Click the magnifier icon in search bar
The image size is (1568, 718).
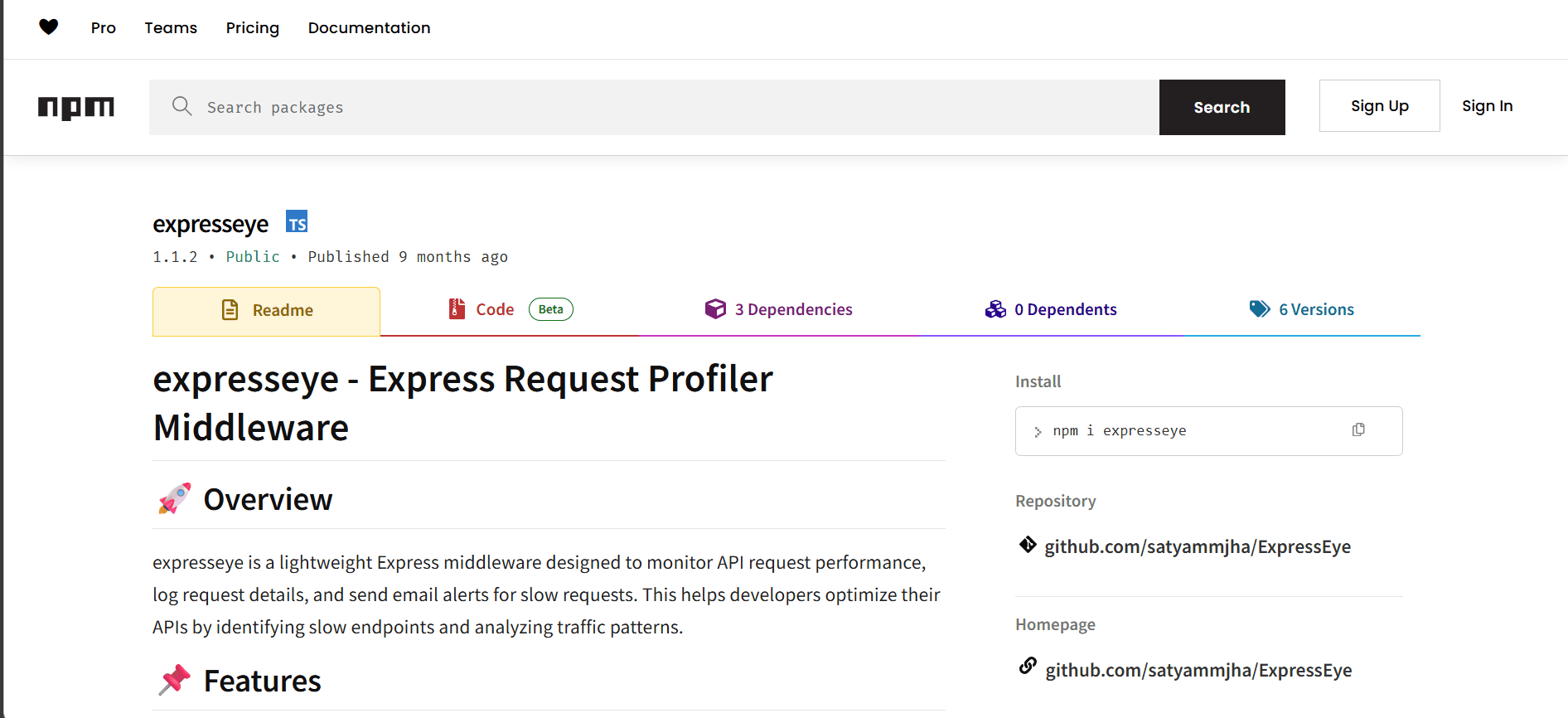coord(181,106)
